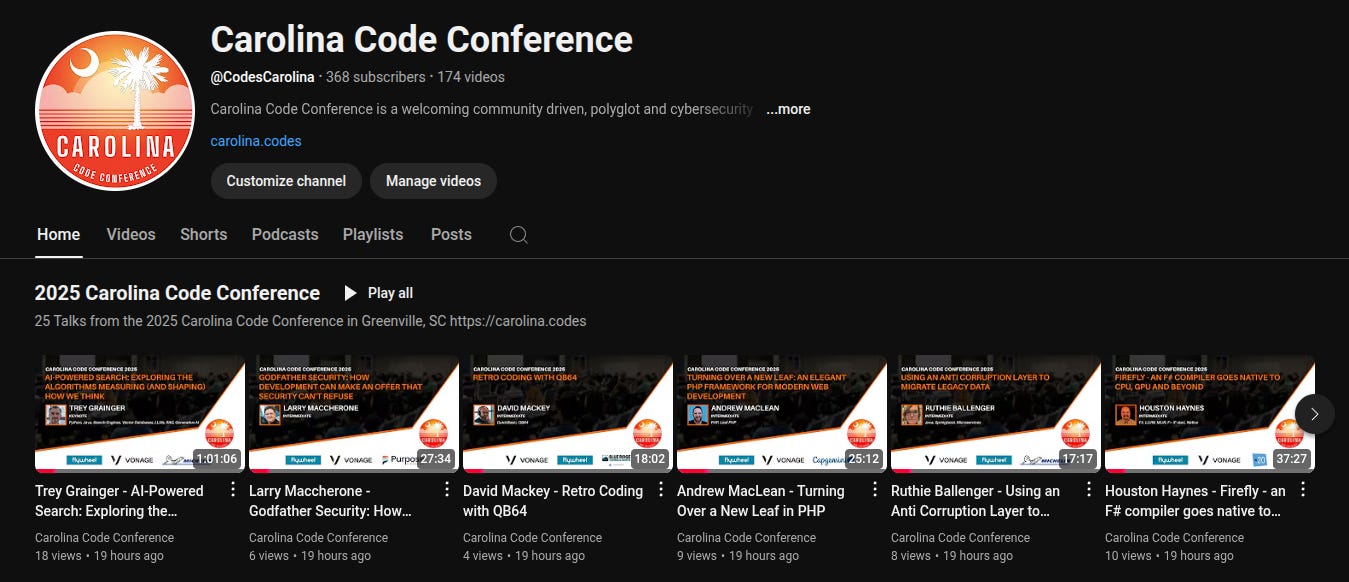Viewport: 1349px width, 582px height.
Task: Click the Carolina Code Conference channel avatar
Action: pyautogui.click(x=114, y=110)
